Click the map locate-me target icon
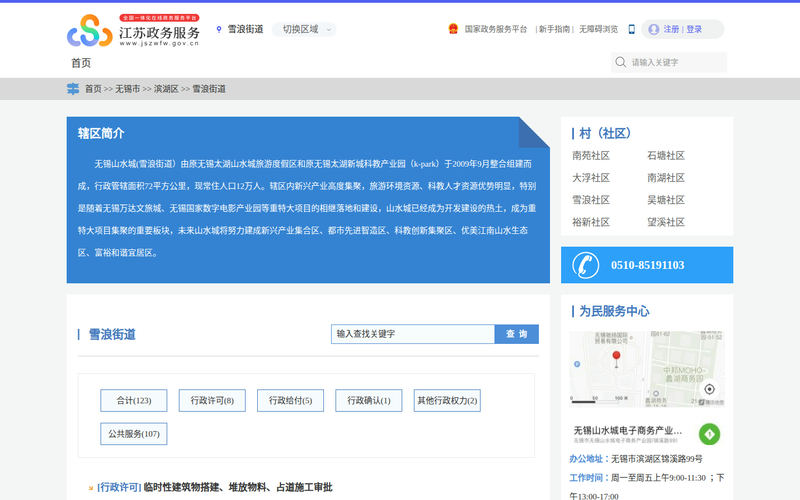This screenshot has width=800, height=500. 709,389
